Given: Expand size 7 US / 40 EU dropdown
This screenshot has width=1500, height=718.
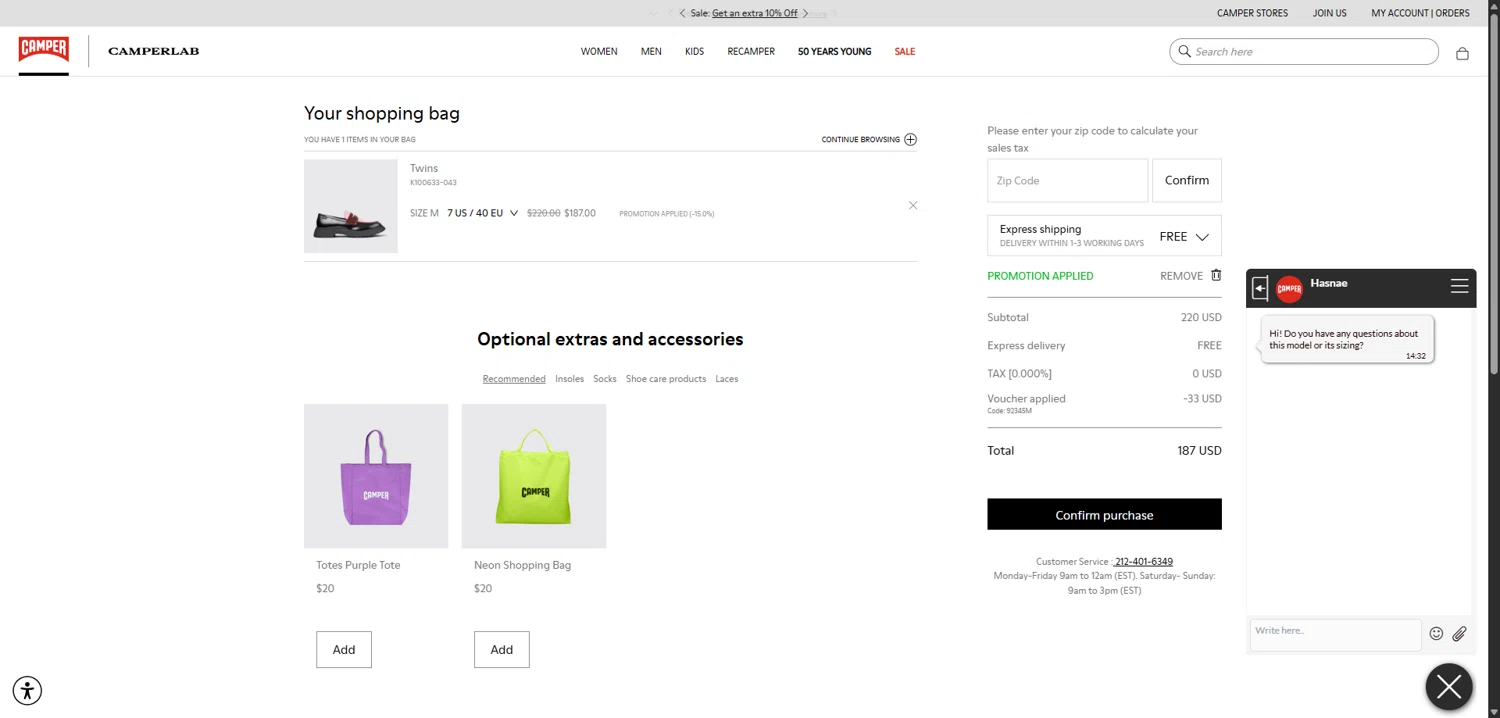Looking at the screenshot, I should [x=482, y=213].
